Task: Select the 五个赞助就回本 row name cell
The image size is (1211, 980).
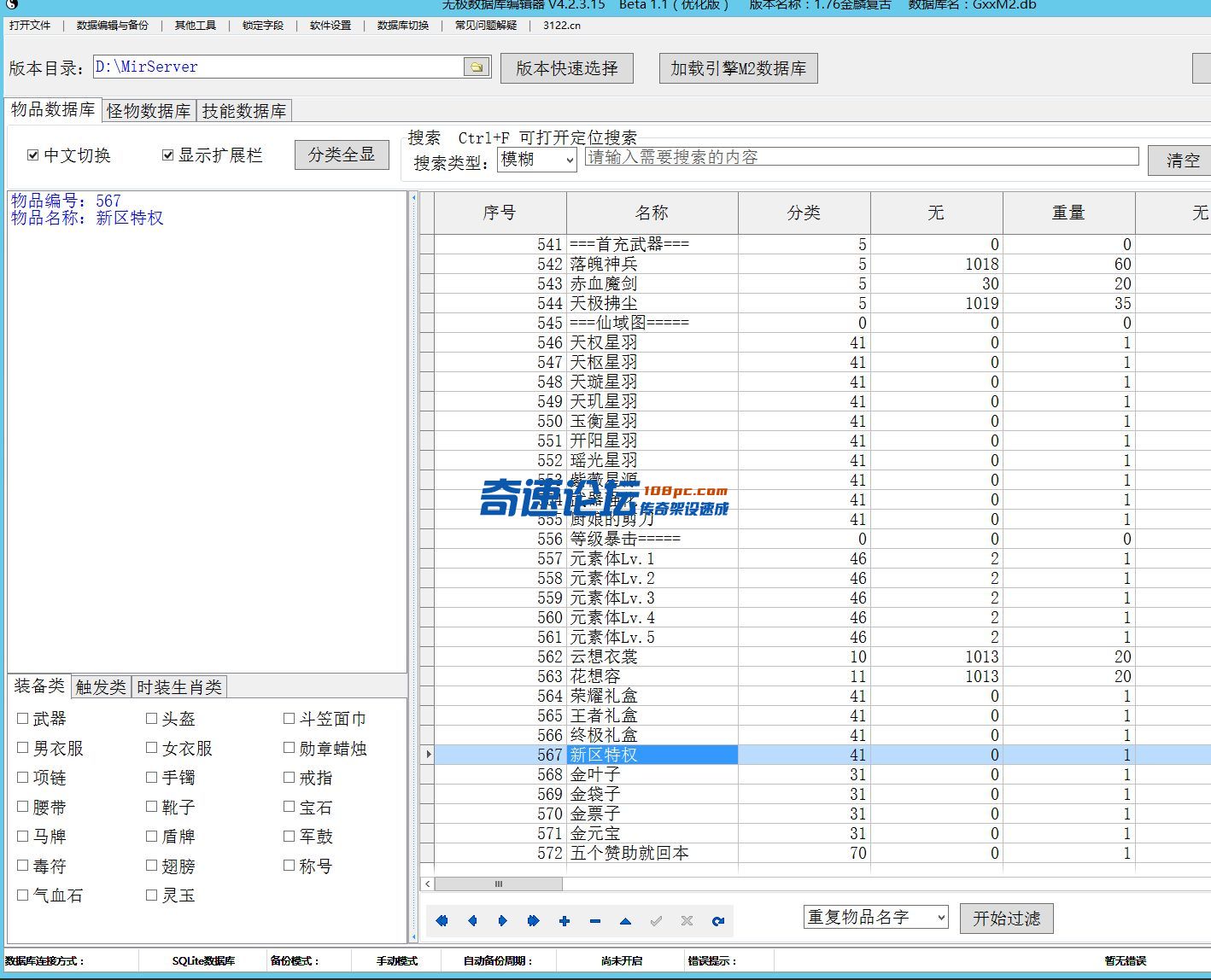Action: click(x=652, y=853)
